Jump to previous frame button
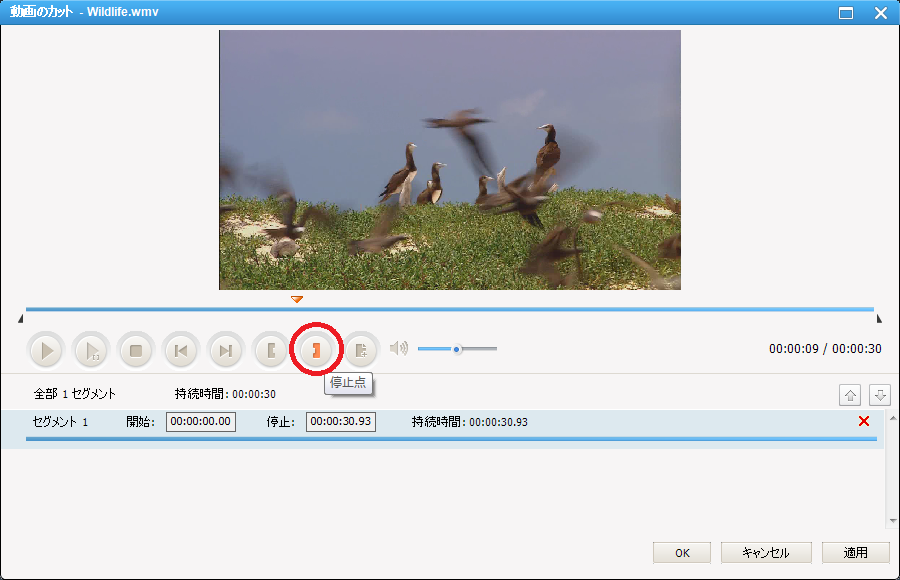This screenshot has height=580, width=900. pyautogui.click(x=181, y=350)
